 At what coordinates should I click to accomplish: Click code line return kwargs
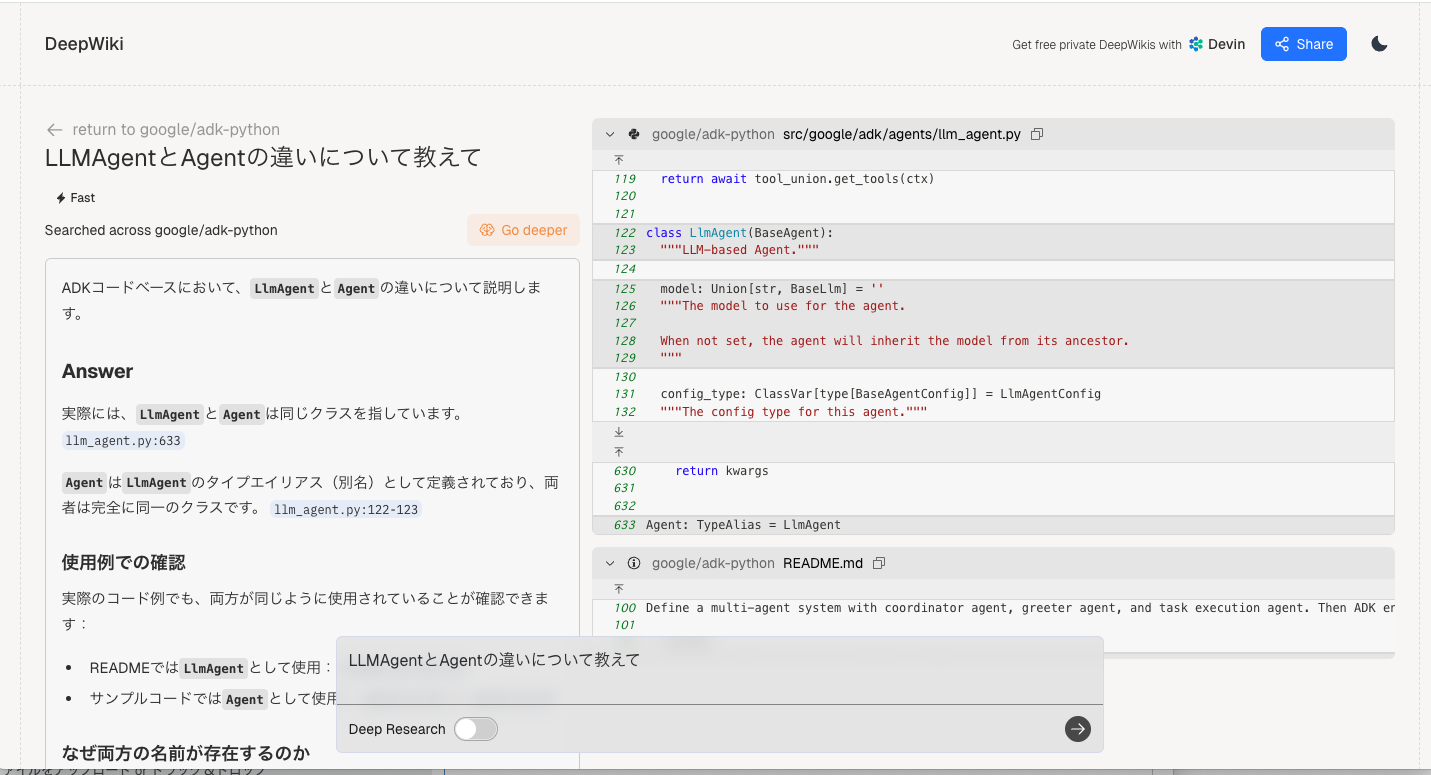722,470
